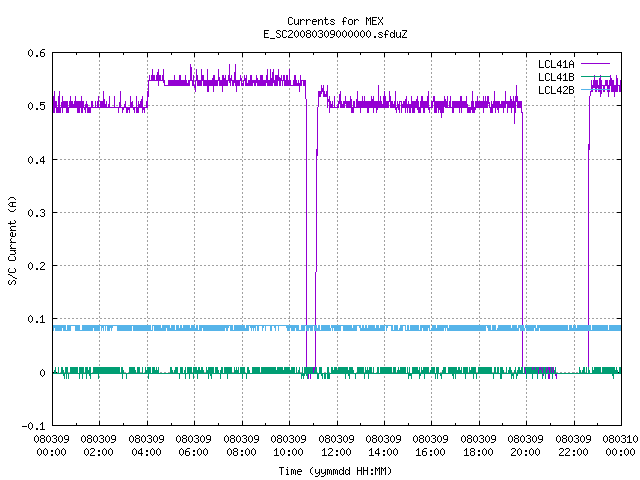The width and height of the screenshot is (640, 480).
Task: Click the 080309 02:00 x-axis tick label
Action: (x=99, y=445)
